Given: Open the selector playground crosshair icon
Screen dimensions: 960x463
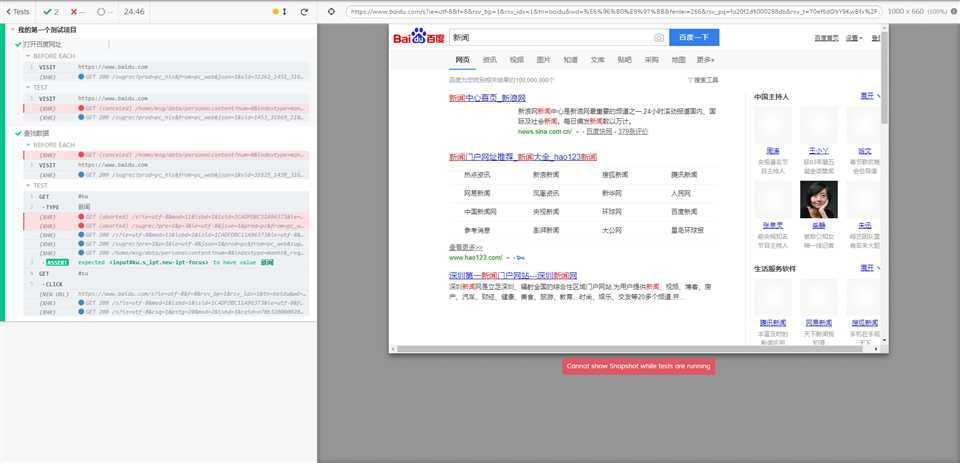Looking at the screenshot, I should pos(331,11).
